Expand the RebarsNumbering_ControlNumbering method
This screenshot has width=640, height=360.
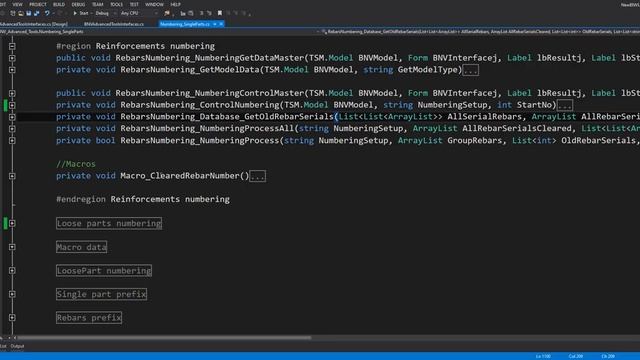pyautogui.click(x=12, y=105)
